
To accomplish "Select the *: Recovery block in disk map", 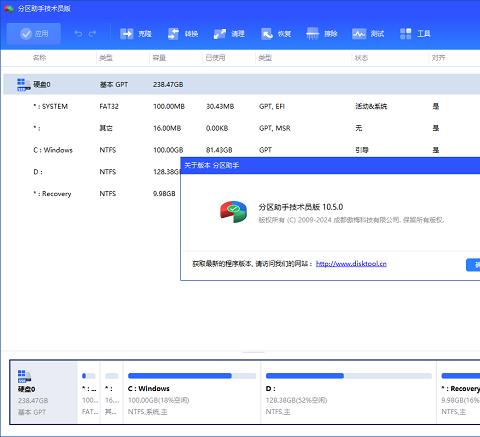I will point(458,392).
